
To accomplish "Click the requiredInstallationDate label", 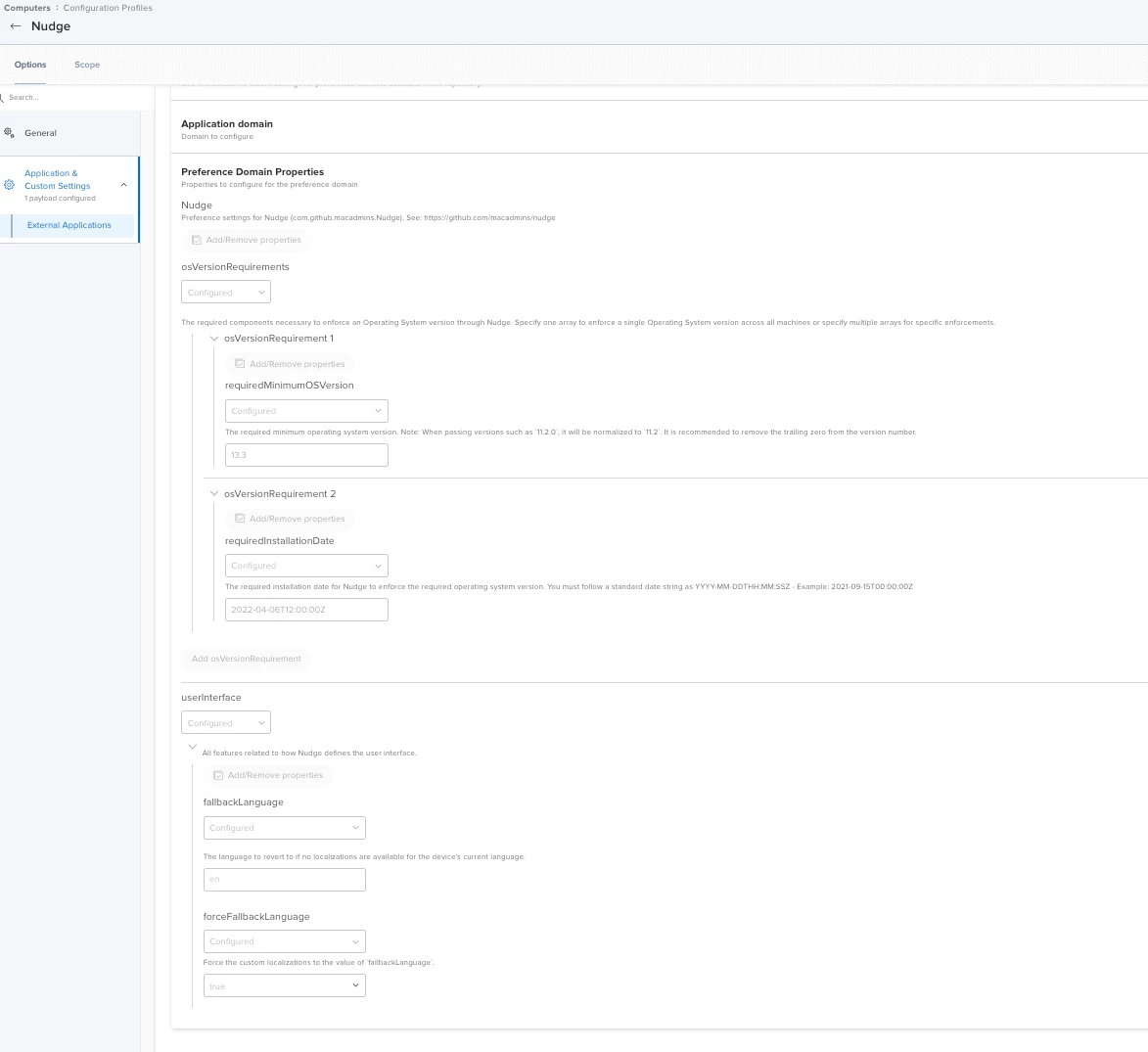I will [x=279, y=541].
